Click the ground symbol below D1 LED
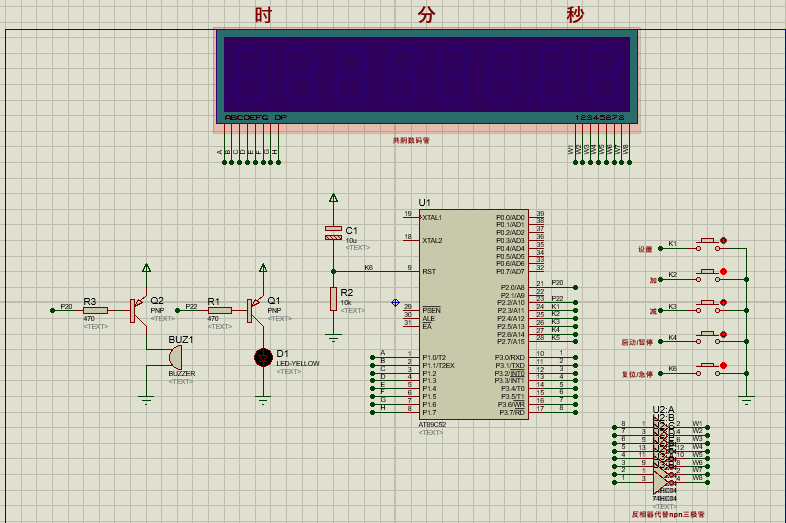This screenshot has height=523, width=786. tap(263, 400)
